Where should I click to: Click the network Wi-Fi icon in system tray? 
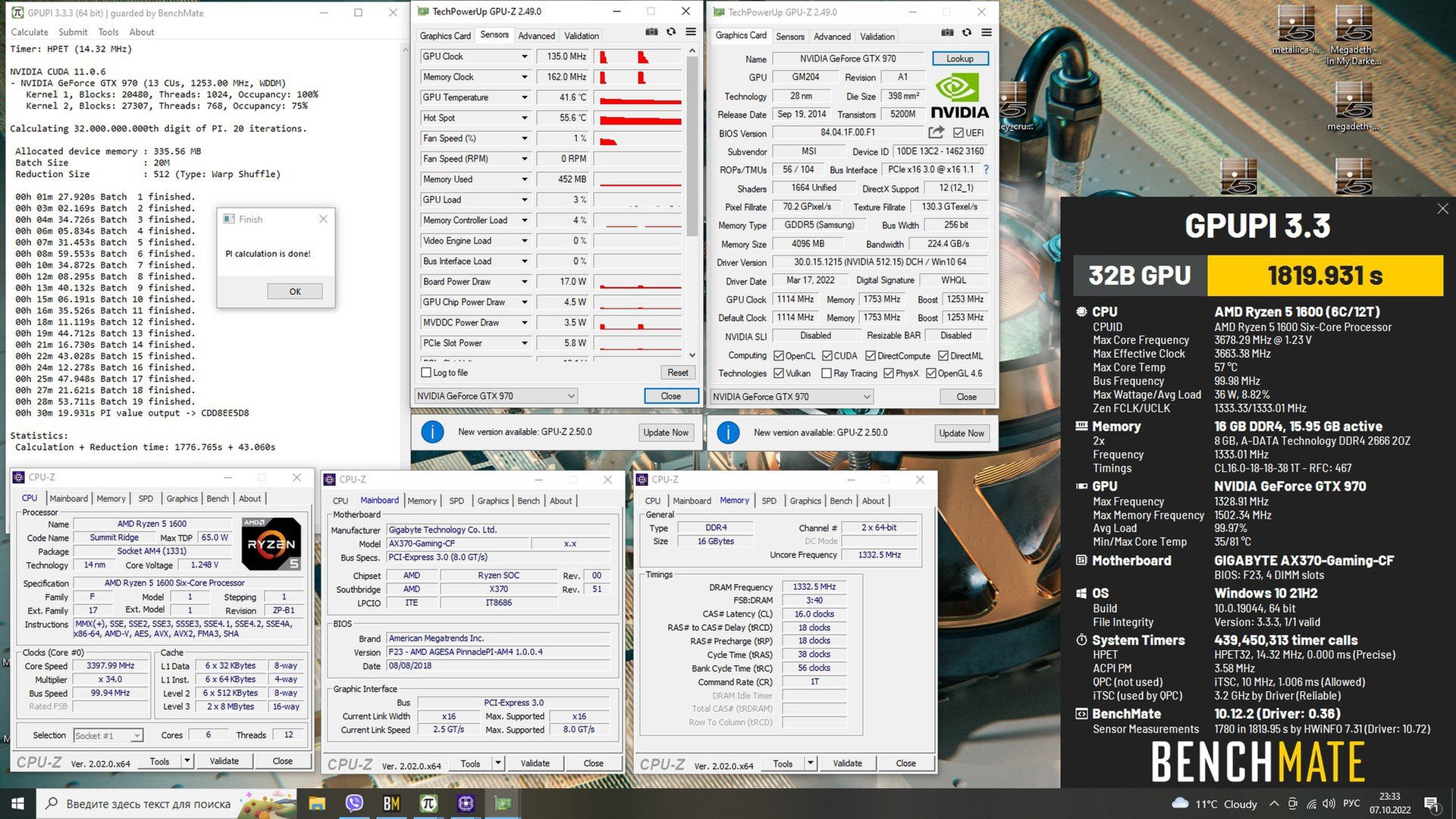[1311, 804]
